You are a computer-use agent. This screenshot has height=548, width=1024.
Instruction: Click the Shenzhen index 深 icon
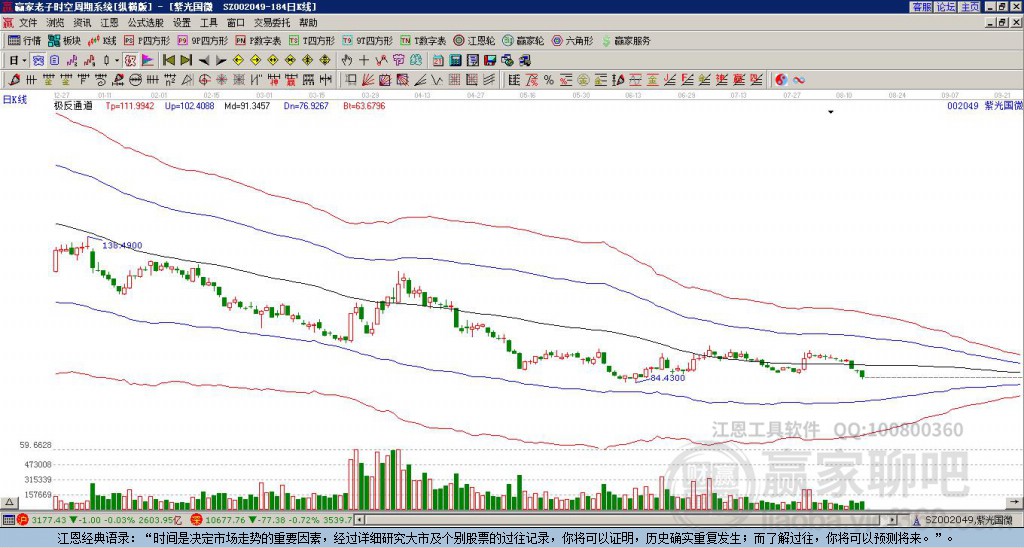(x=196, y=520)
